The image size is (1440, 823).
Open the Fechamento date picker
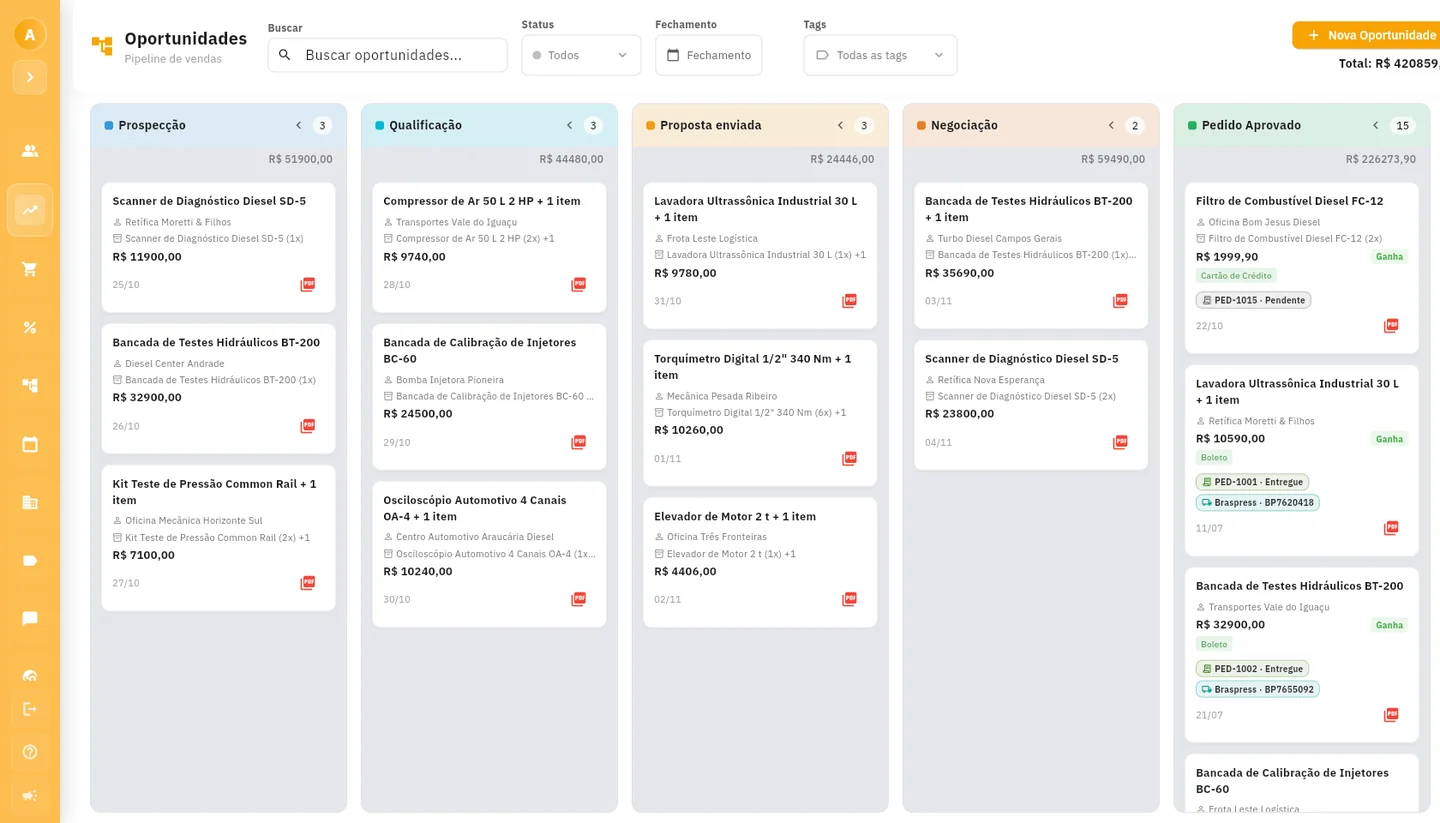[708, 55]
